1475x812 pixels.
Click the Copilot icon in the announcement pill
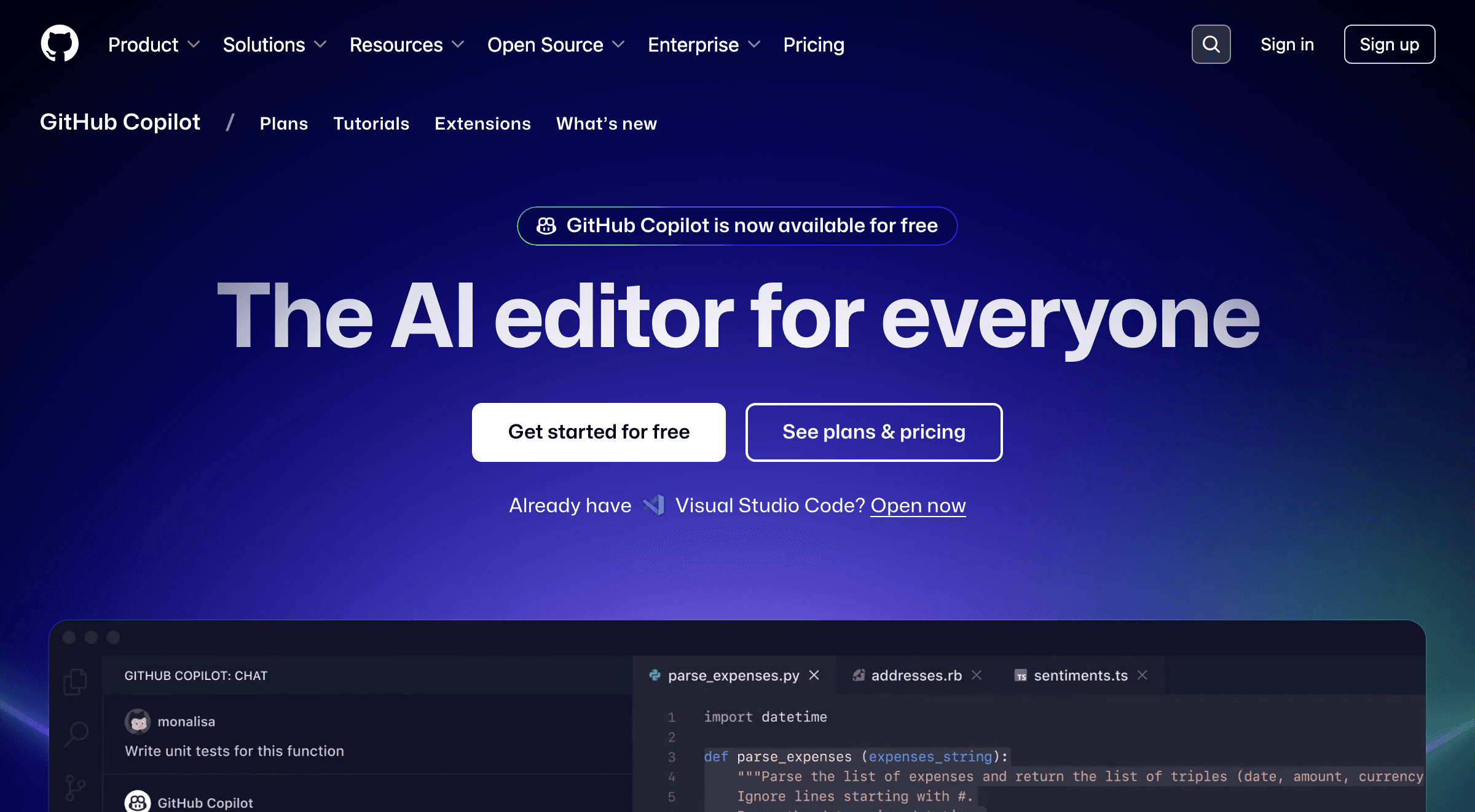546,225
